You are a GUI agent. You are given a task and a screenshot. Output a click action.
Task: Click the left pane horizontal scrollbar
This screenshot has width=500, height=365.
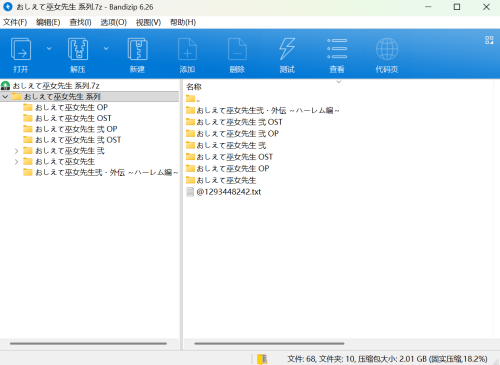pos(88,343)
